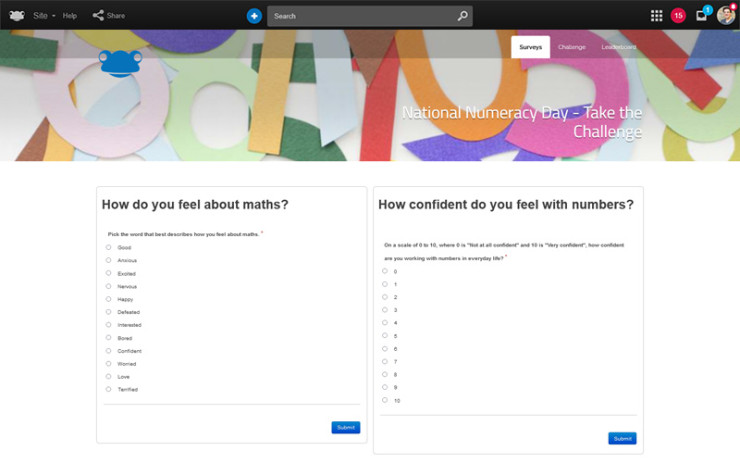Submit the numbers confidence survey
Viewport: 740px width, 463px height.
click(622, 438)
